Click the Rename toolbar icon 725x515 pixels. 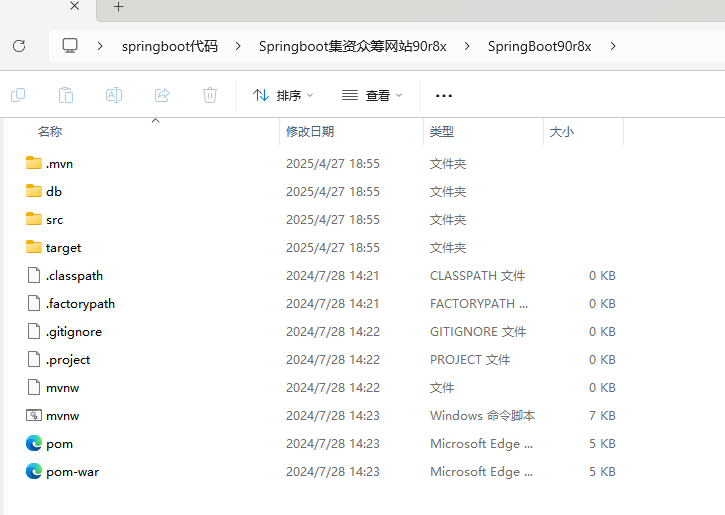tap(114, 95)
